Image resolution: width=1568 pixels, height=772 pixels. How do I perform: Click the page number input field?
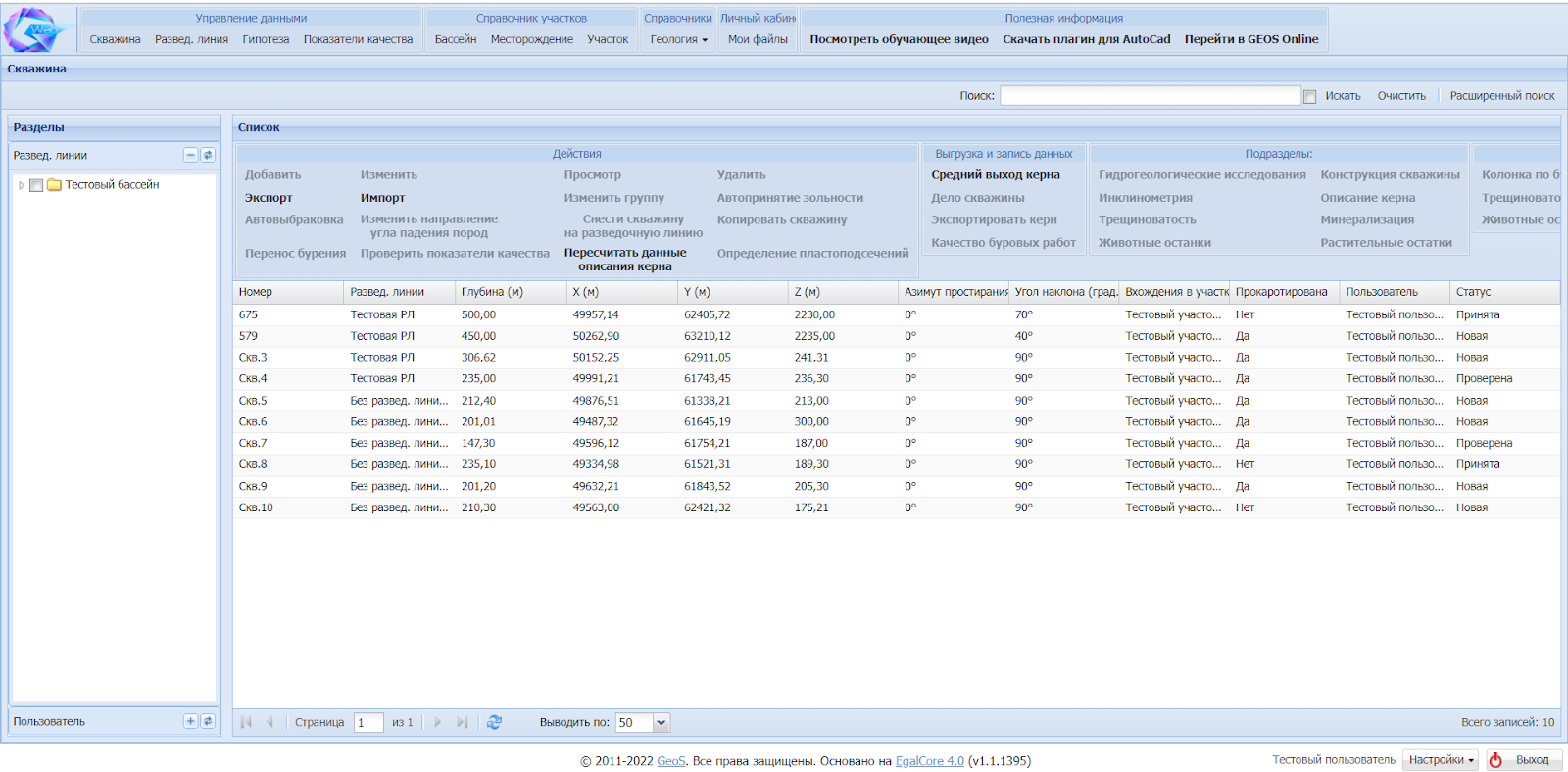point(368,723)
